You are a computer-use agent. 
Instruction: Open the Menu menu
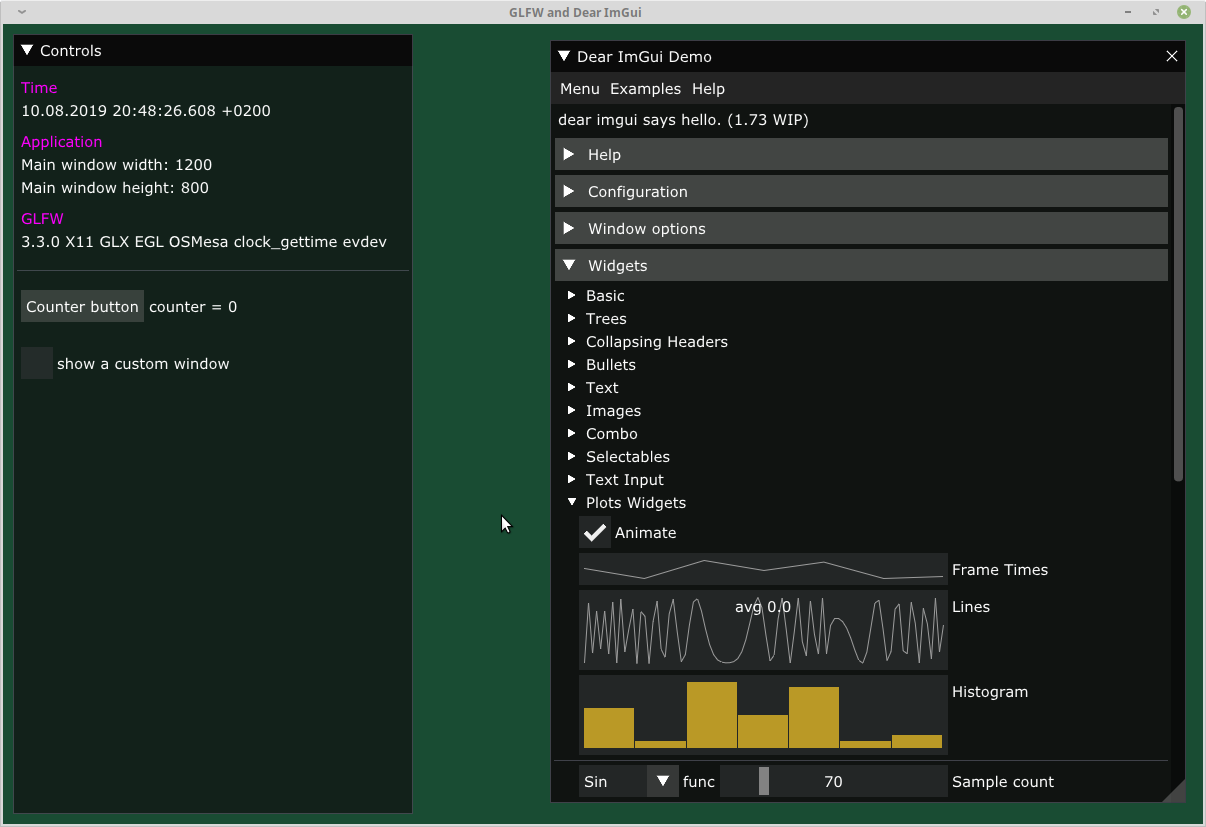(x=580, y=88)
